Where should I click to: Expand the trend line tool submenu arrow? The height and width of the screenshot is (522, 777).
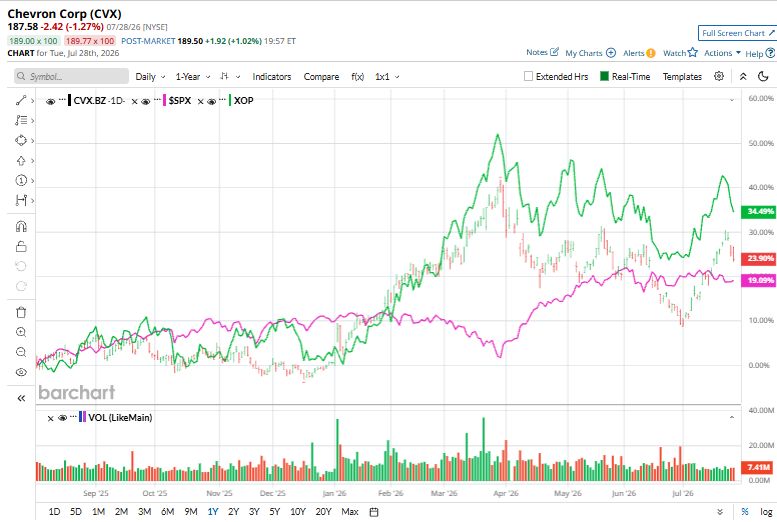tap(32, 101)
